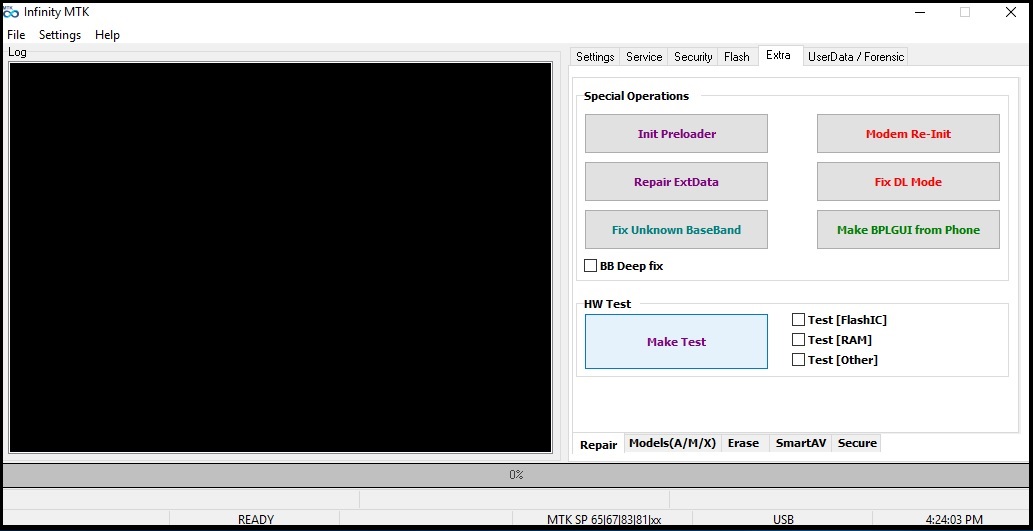
Task: Check the Test [RAM] option
Action: (x=798, y=340)
